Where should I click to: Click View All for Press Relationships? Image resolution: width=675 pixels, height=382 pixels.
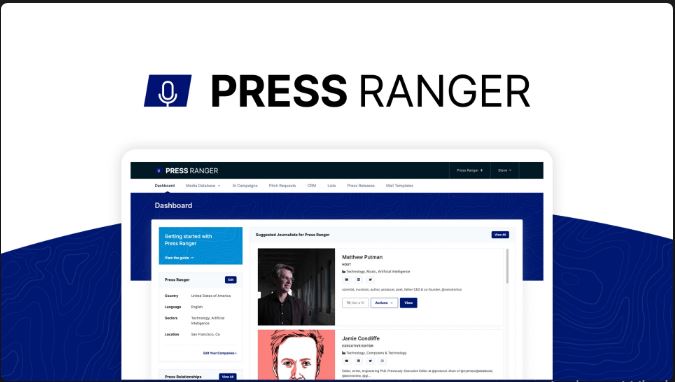tap(228, 377)
